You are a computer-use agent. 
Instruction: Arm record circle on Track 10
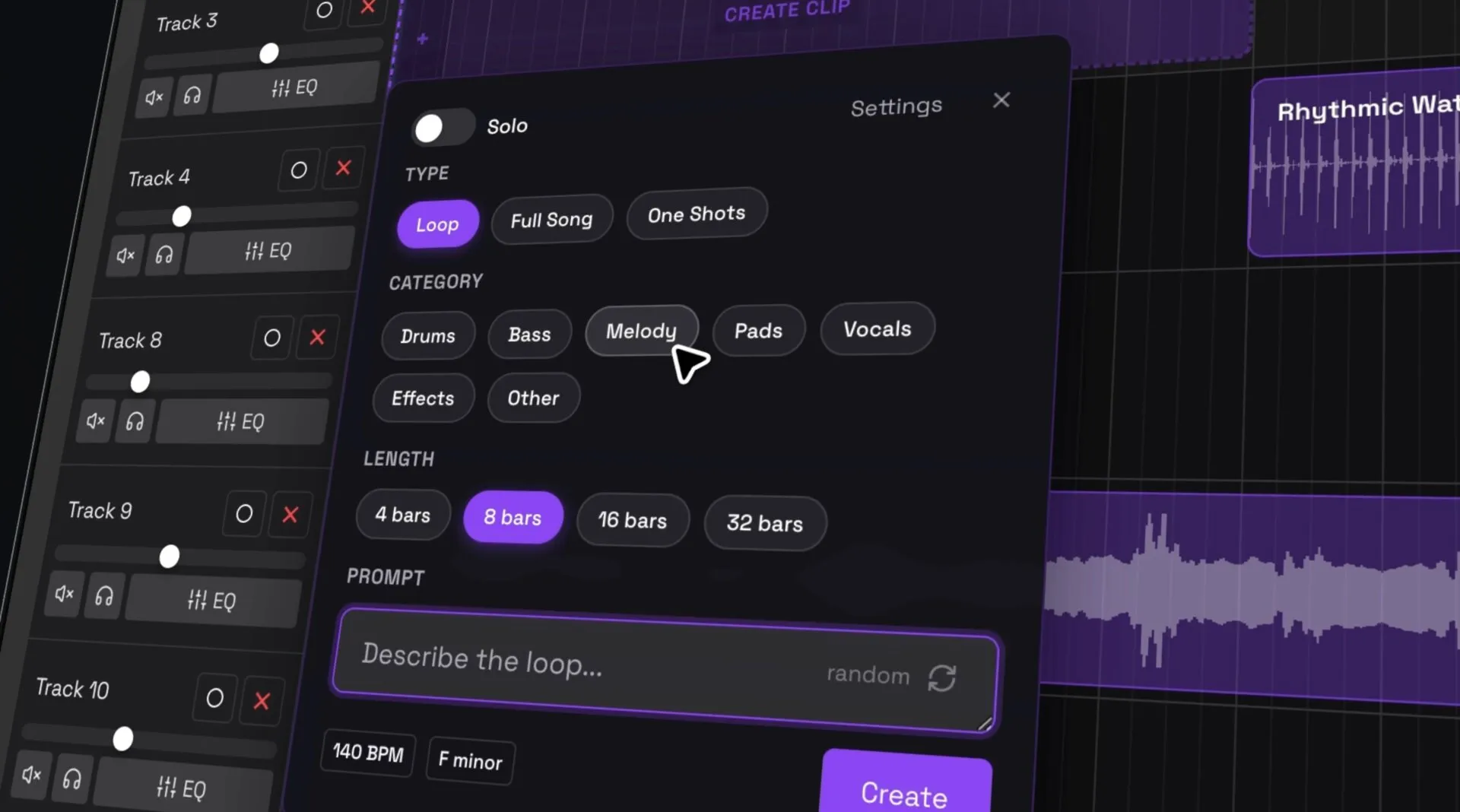pyautogui.click(x=215, y=697)
